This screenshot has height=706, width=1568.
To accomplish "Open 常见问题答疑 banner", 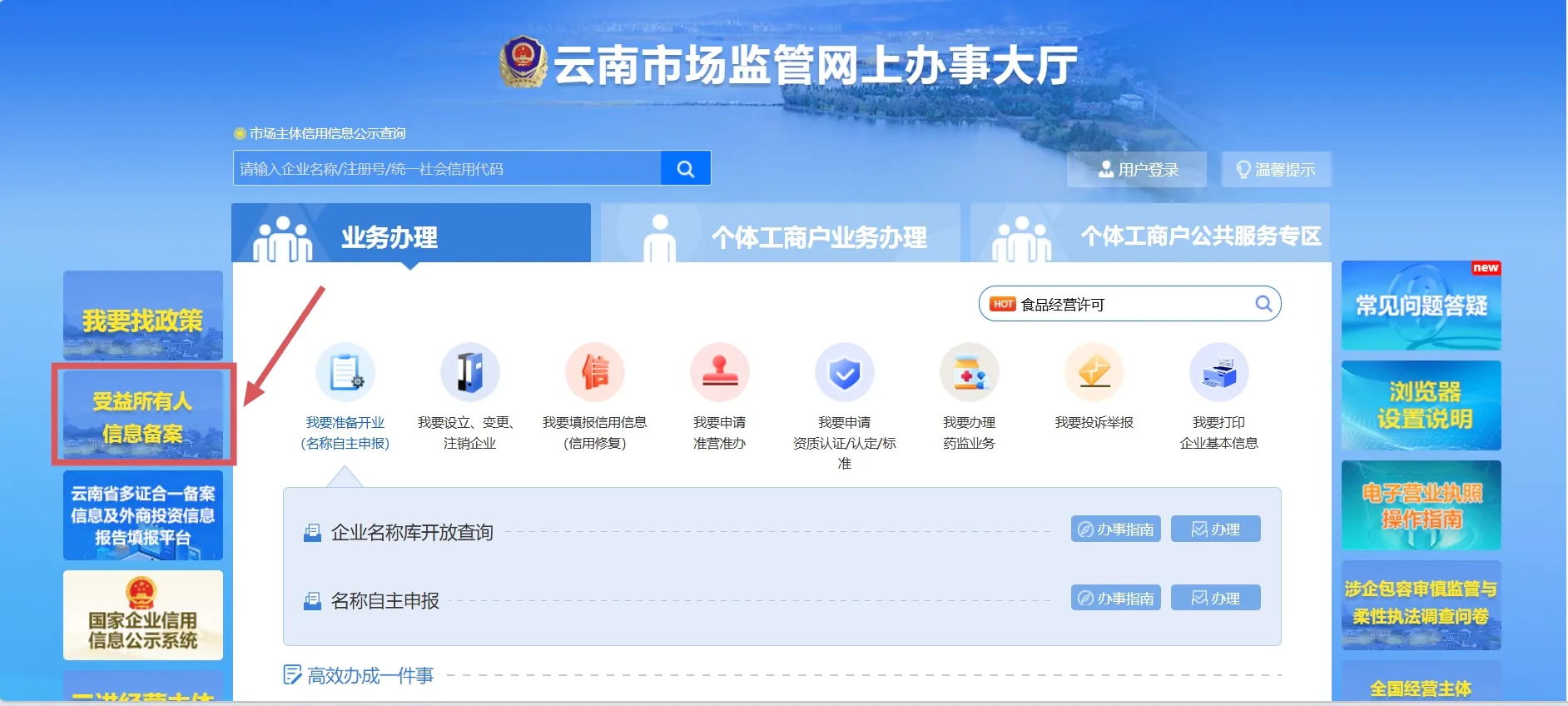I will pos(1422,306).
